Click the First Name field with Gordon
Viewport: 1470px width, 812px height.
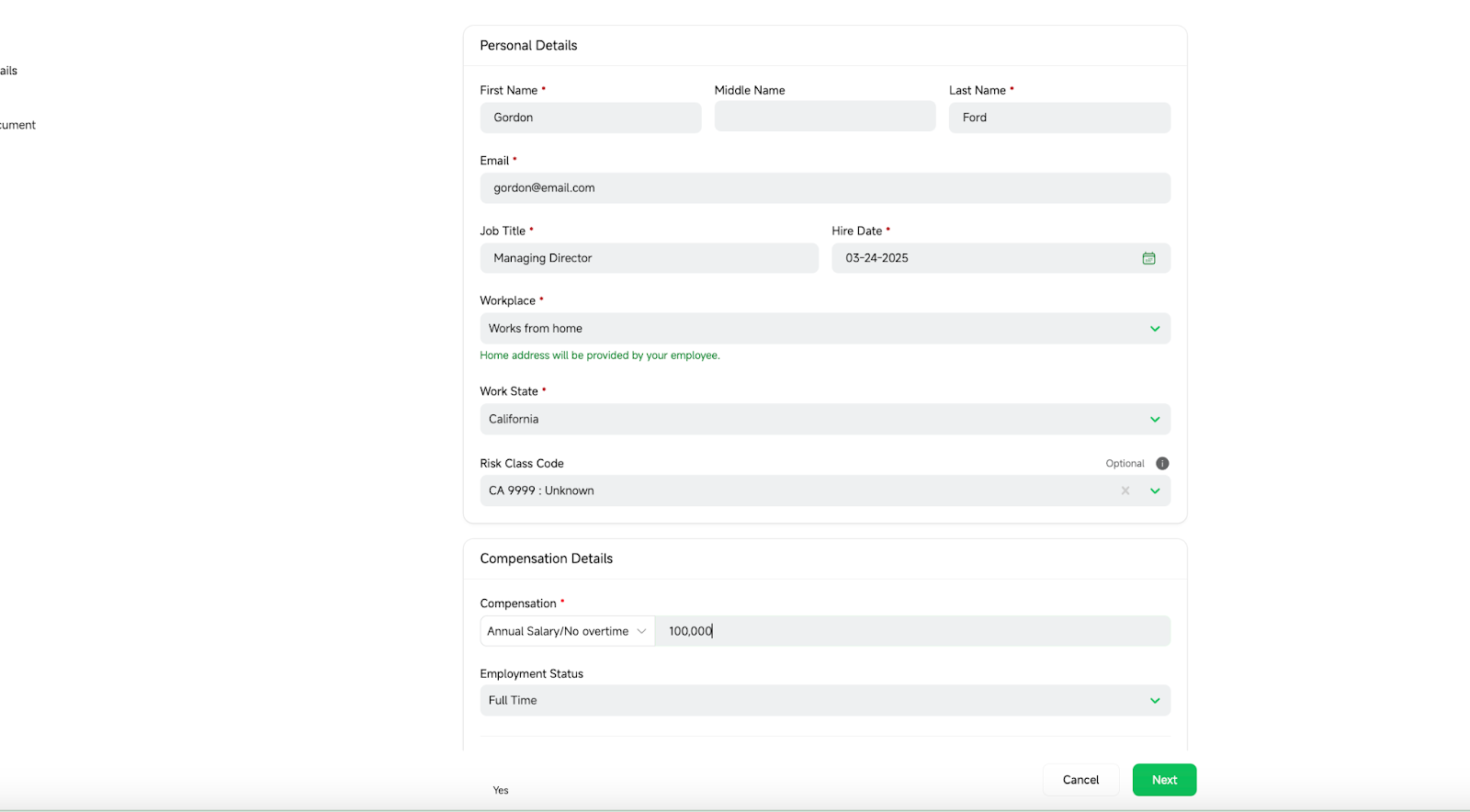pyautogui.click(x=590, y=118)
